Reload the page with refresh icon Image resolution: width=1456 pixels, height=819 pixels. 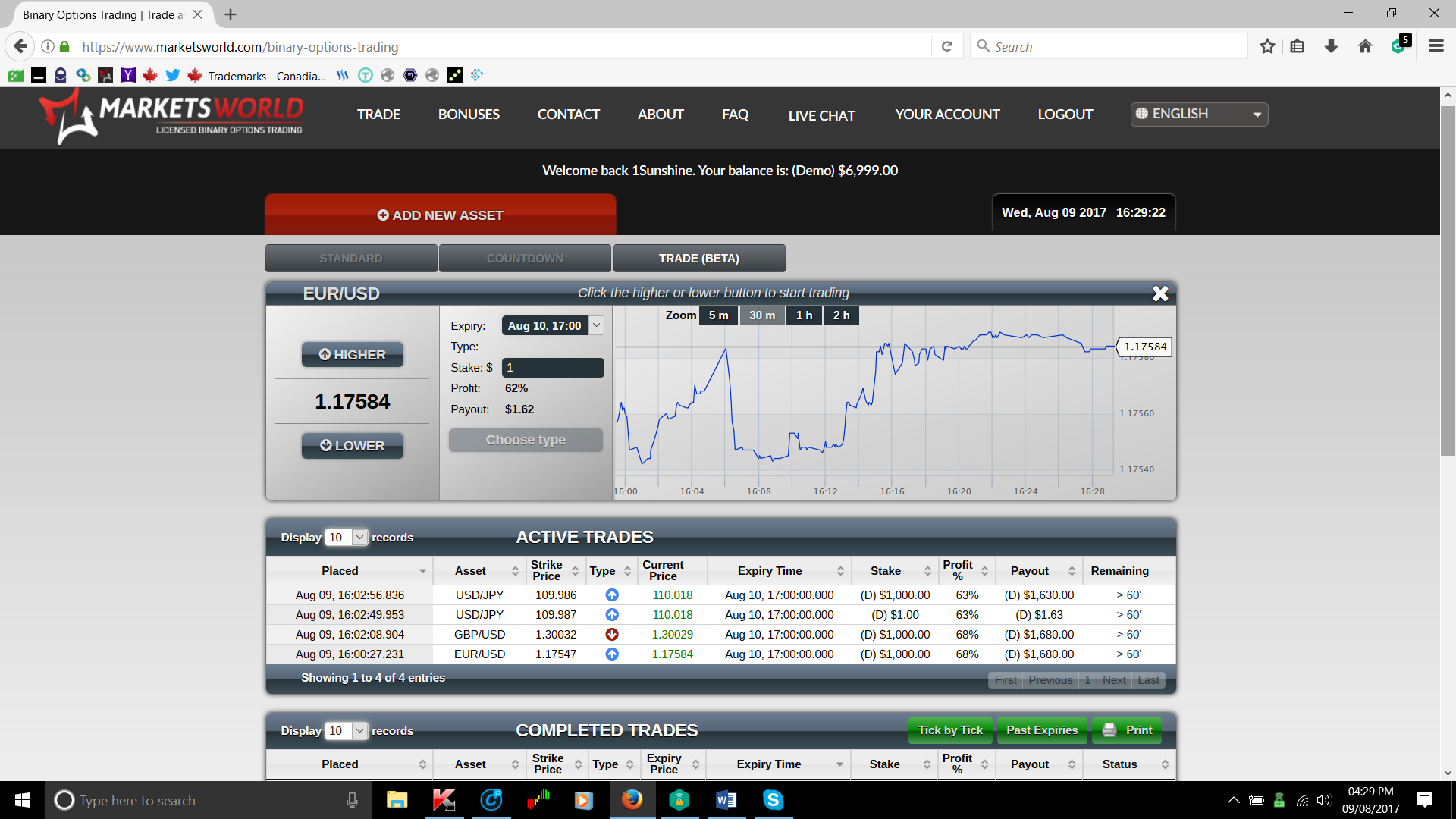coord(947,47)
